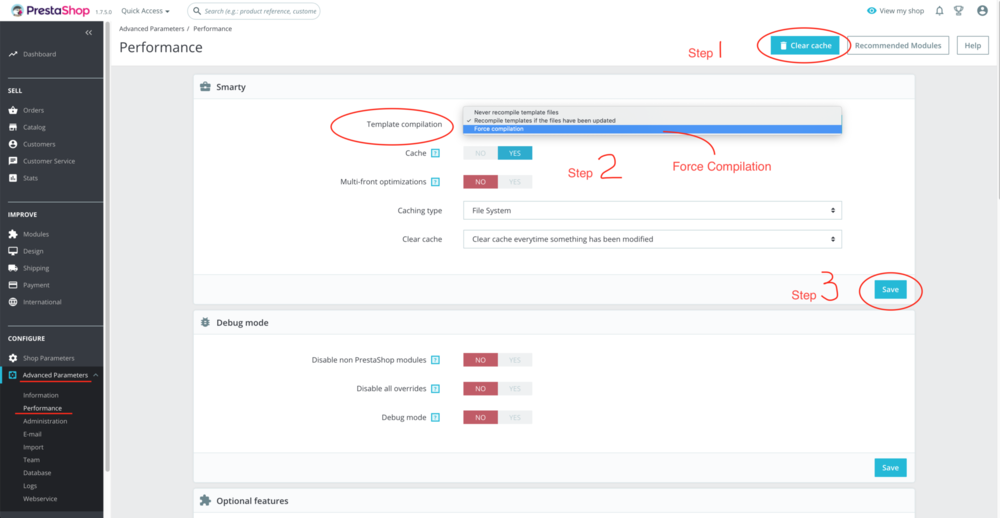Click the eye icon beside View my shop

[872, 11]
